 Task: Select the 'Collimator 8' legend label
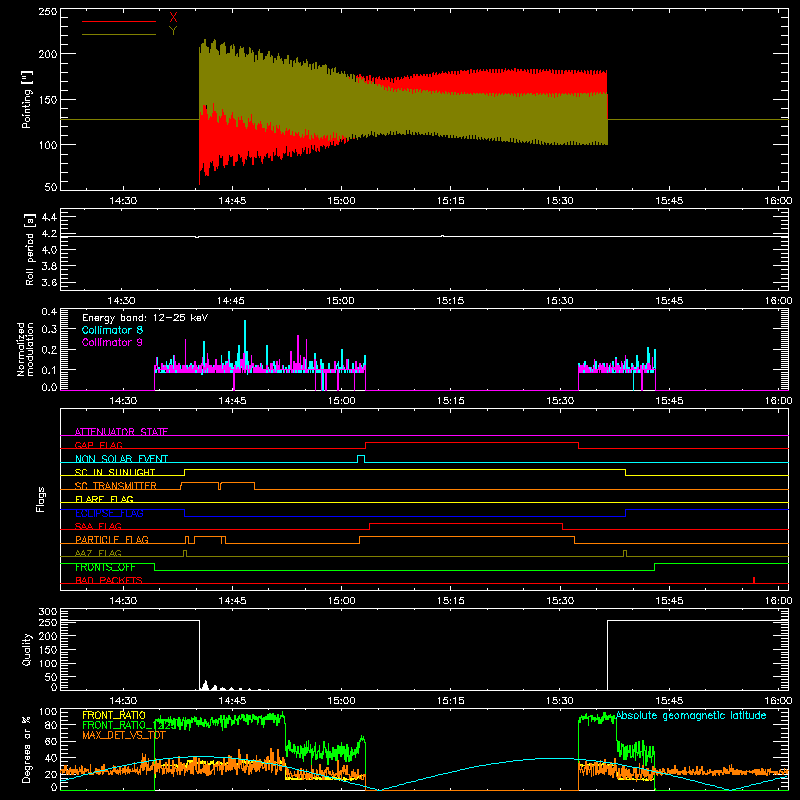point(112,330)
